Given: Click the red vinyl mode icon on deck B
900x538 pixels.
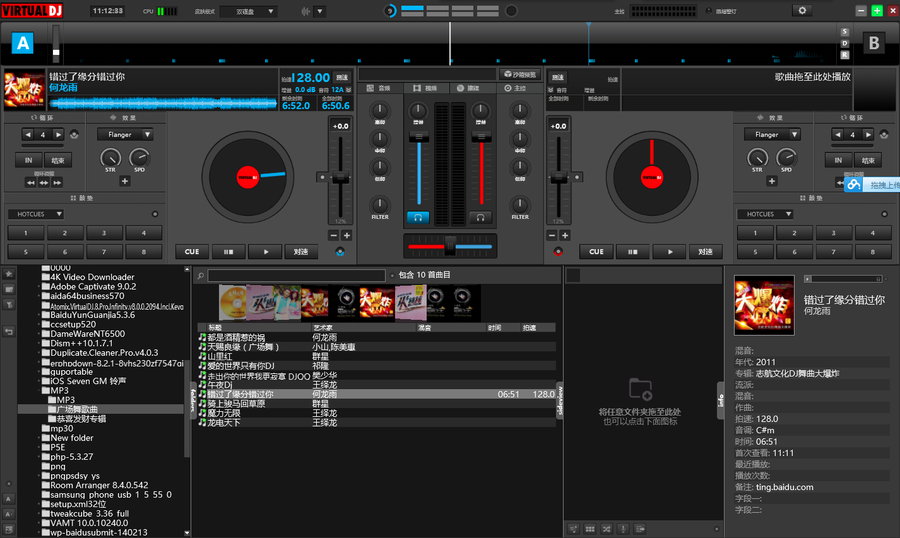Looking at the screenshot, I should 558,251.
